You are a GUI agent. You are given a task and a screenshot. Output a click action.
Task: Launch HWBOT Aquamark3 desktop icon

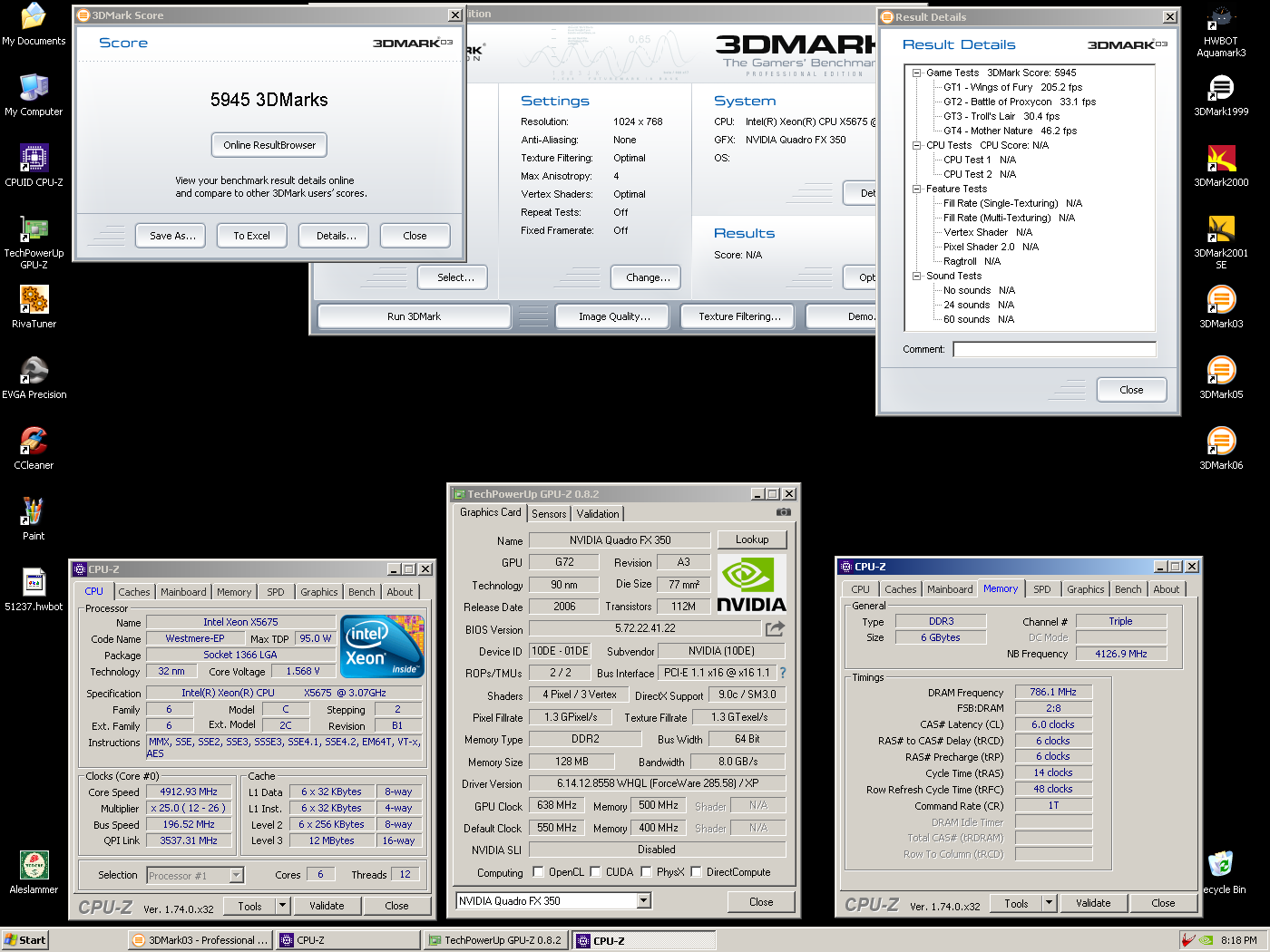pyautogui.click(x=1221, y=31)
